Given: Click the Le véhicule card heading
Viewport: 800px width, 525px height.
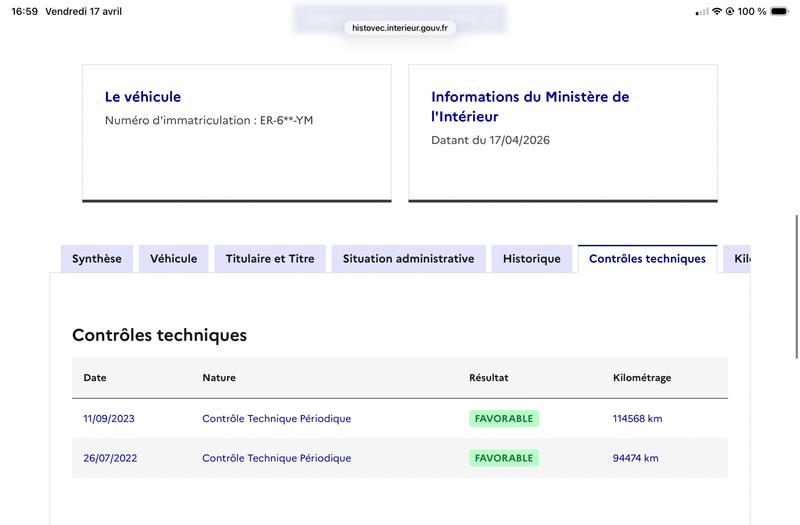Looking at the screenshot, I should pos(143,97).
